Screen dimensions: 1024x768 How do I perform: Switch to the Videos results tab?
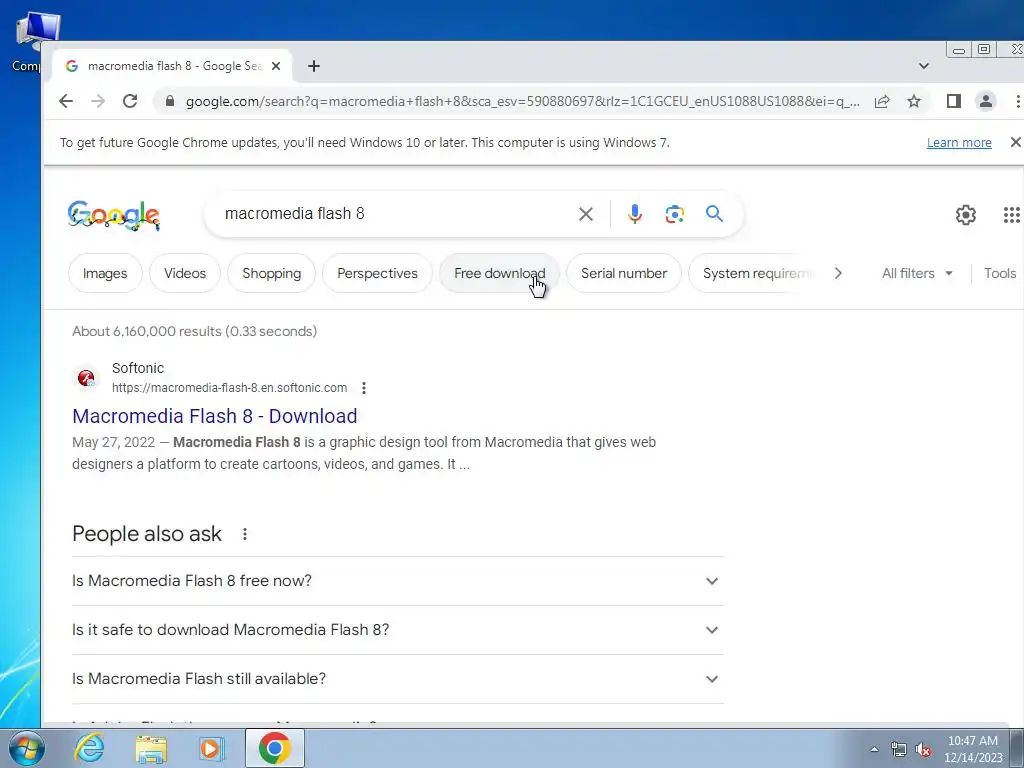pyautogui.click(x=185, y=273)
